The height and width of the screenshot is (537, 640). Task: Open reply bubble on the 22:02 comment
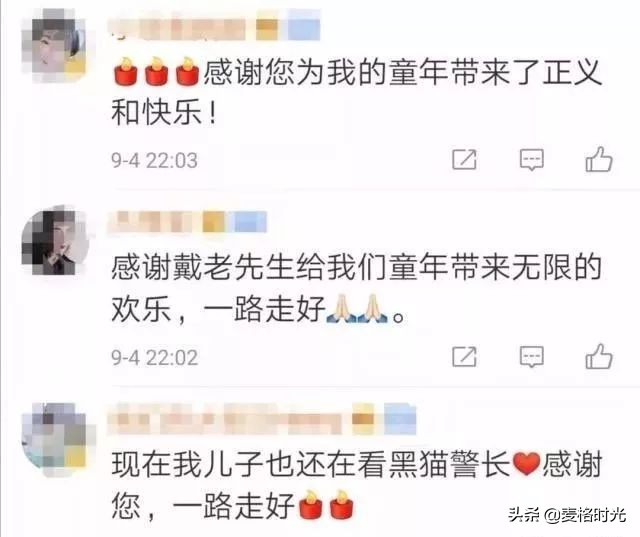pyautogui.click(x=531, y=357)
